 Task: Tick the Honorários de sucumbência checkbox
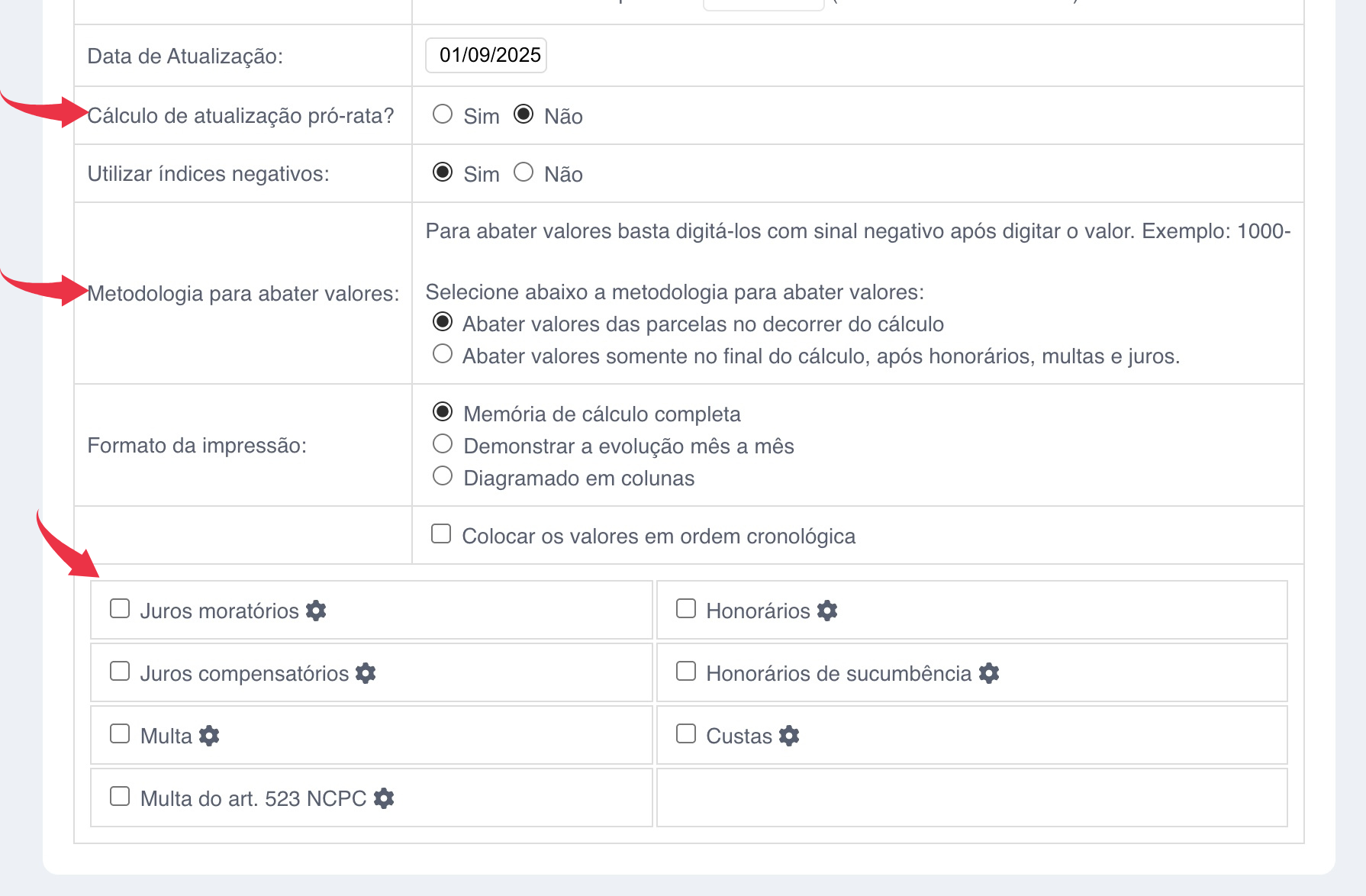(686, 672)
